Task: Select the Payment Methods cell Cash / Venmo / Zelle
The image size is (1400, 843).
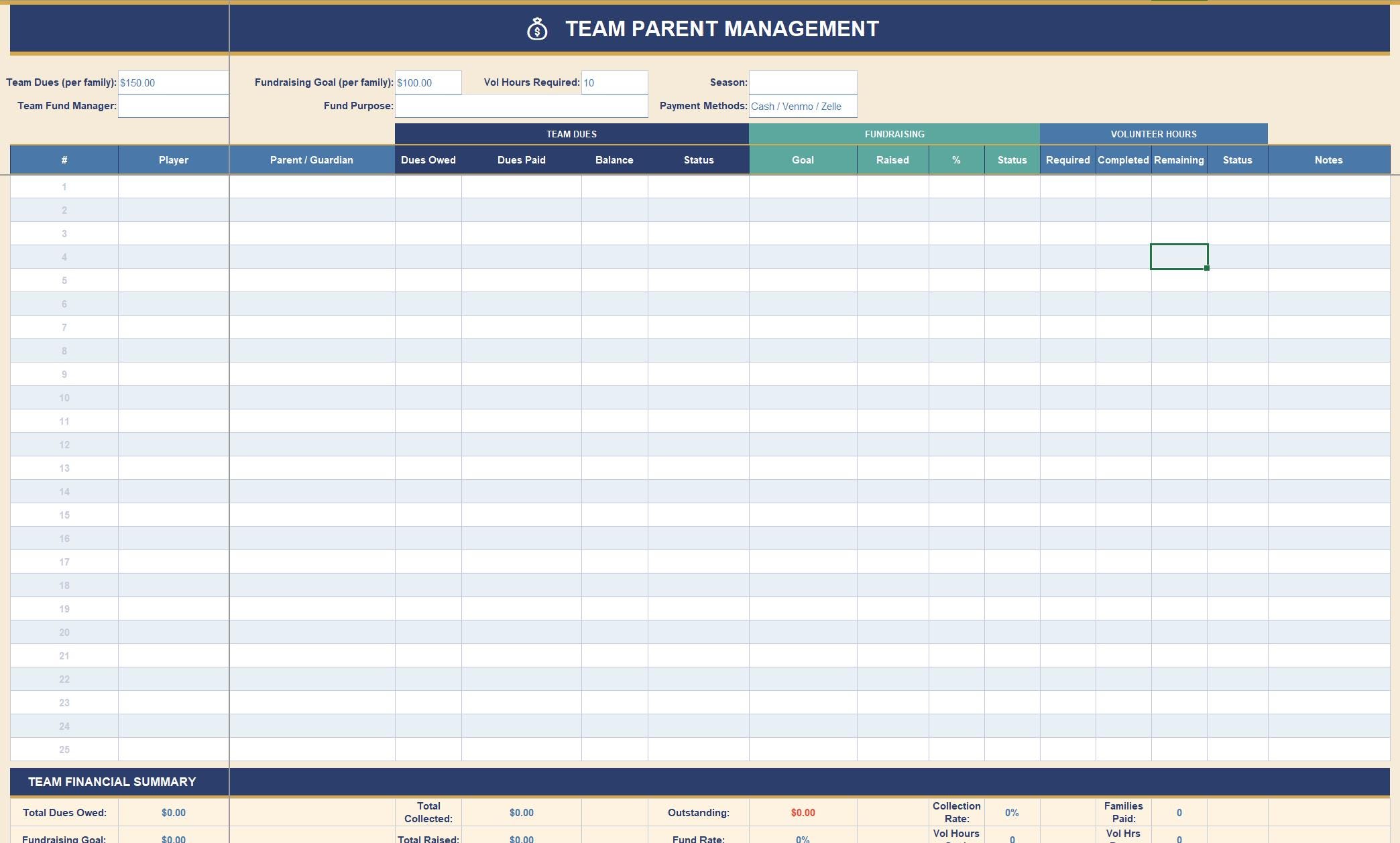Action: [803, 106]
